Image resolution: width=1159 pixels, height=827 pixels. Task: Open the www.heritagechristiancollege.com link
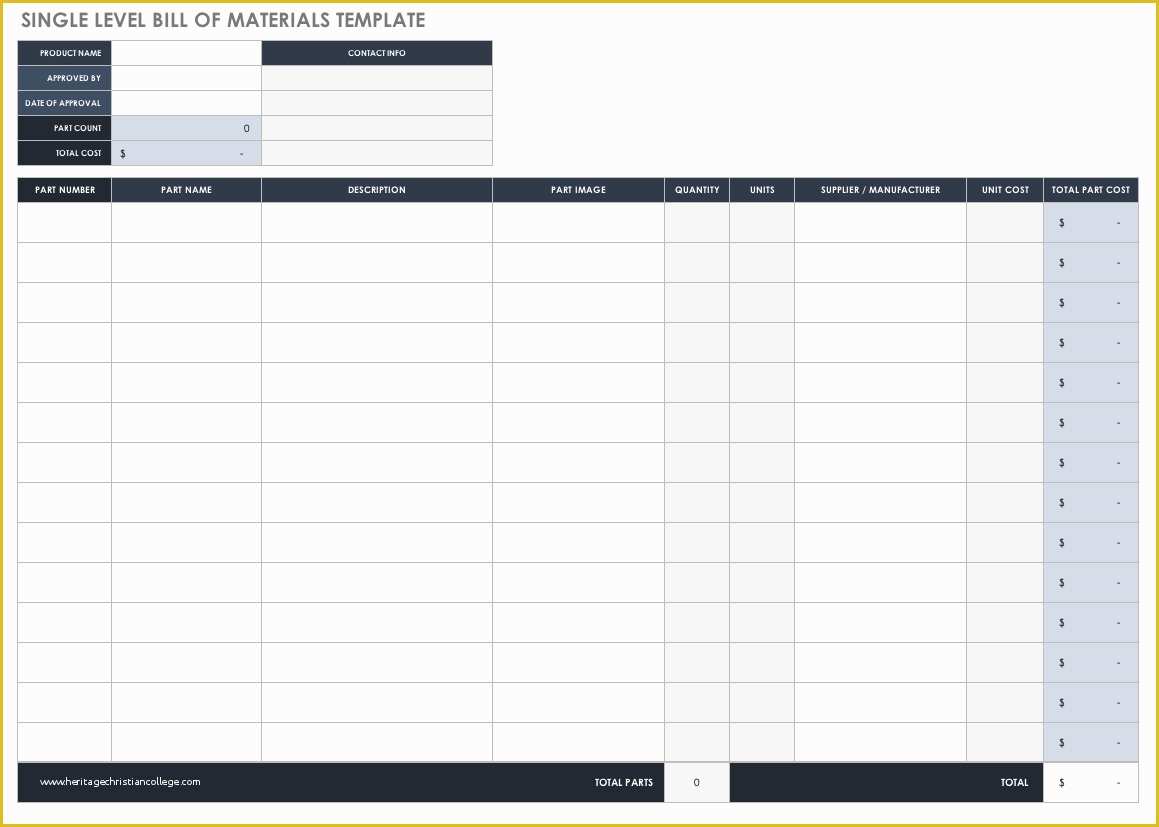point(120,782)
